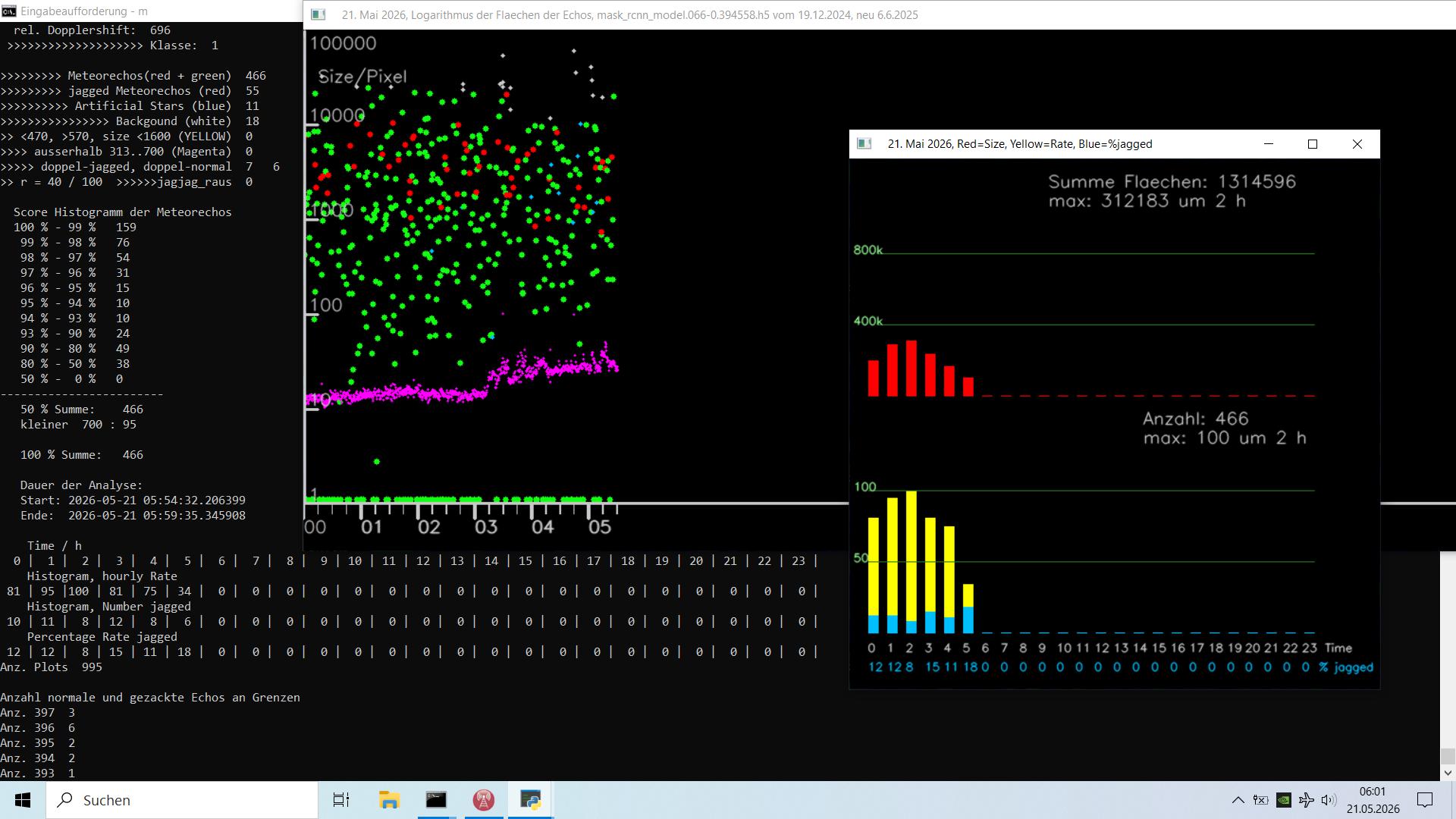This screenshot has width=1456, height=819.
Task: Maximize the Red=Size histogram window
Action: [x=1313, y=143]
